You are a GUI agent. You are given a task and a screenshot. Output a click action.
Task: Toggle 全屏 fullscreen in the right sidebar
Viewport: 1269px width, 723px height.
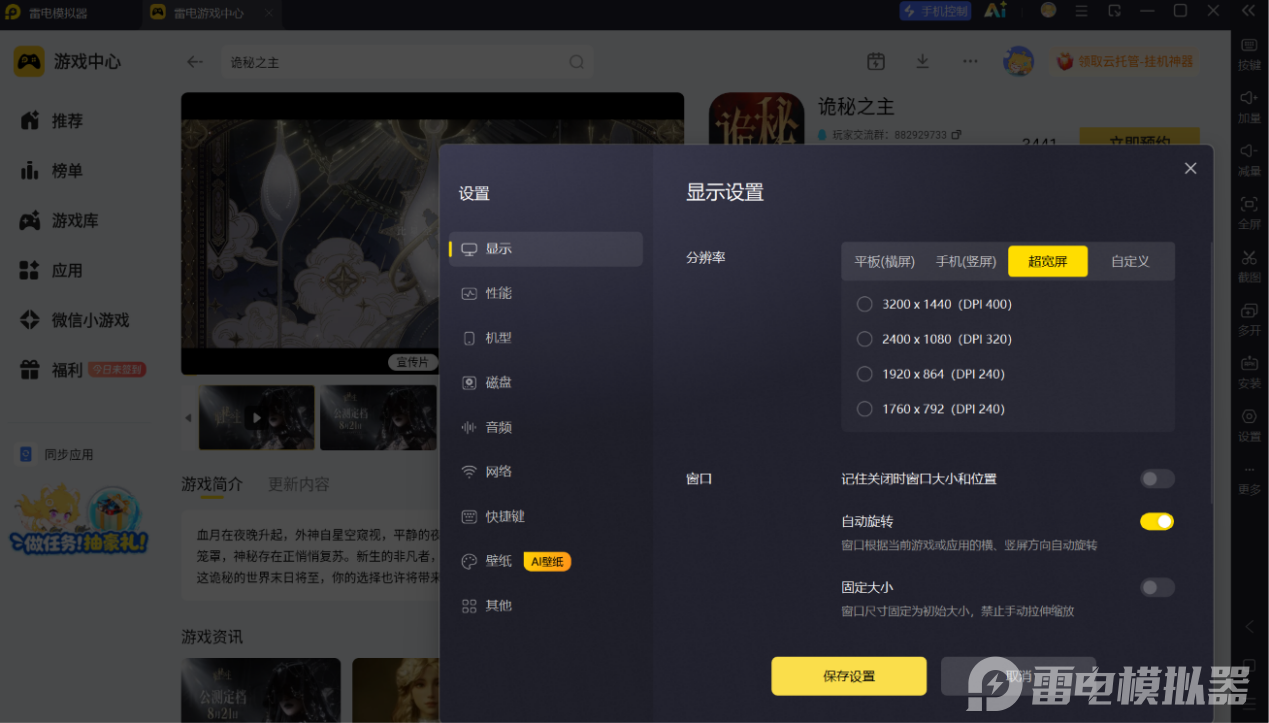[1249, 211]
